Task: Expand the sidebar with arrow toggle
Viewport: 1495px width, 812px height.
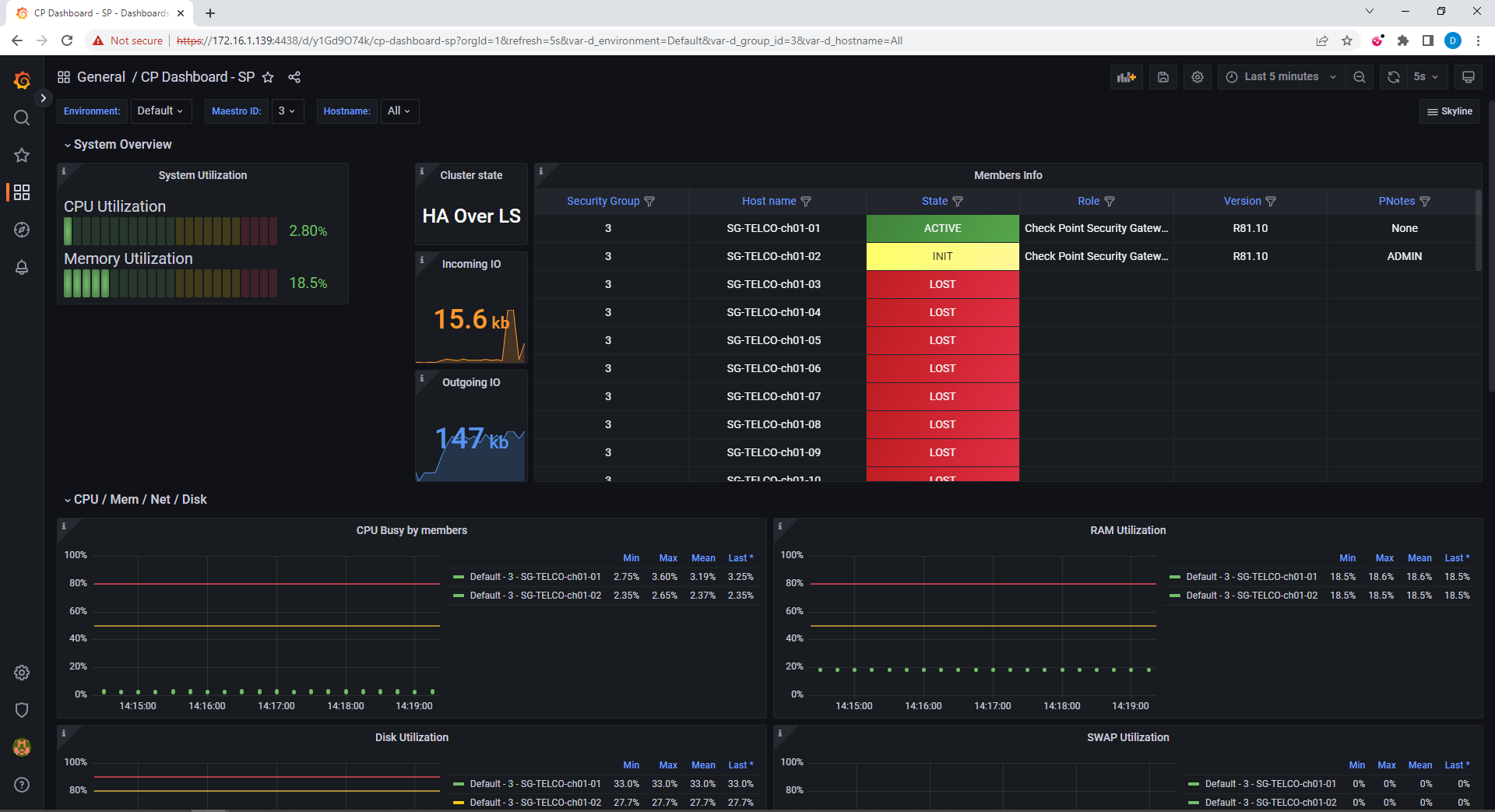Action: tap(44, 98)
